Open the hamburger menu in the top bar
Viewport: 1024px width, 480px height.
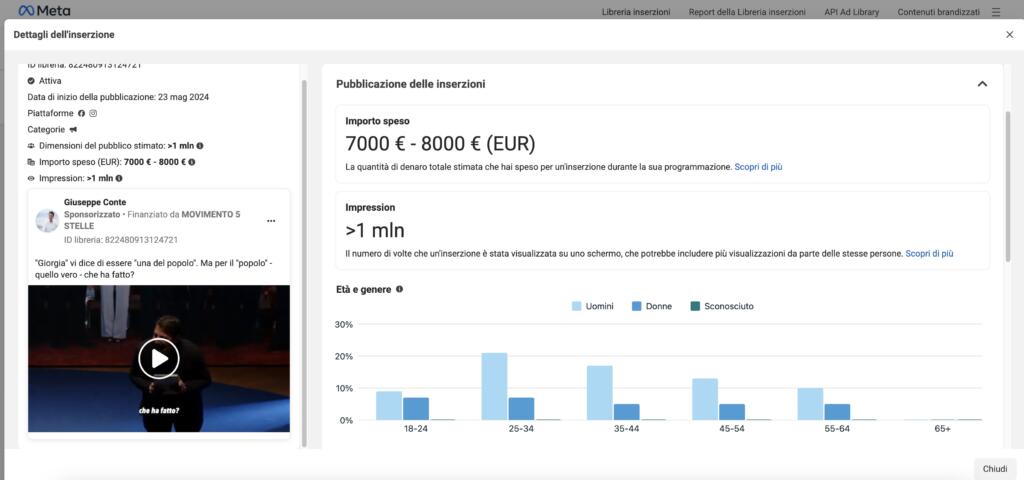pos(995,12)
